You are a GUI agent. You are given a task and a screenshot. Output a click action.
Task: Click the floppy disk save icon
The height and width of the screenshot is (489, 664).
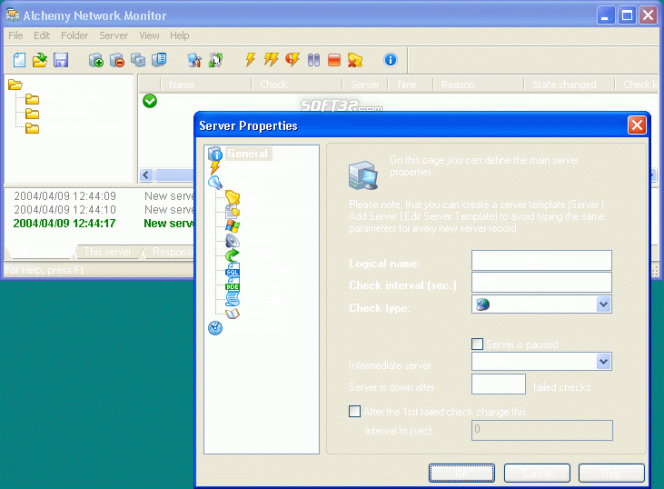click(61, 60)
